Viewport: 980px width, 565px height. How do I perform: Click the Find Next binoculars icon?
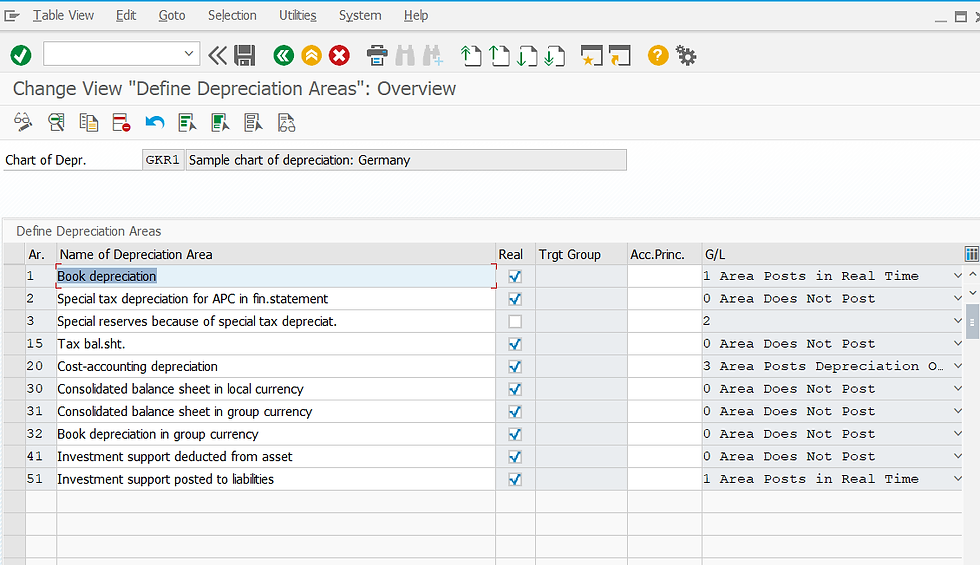click(432, 56)
